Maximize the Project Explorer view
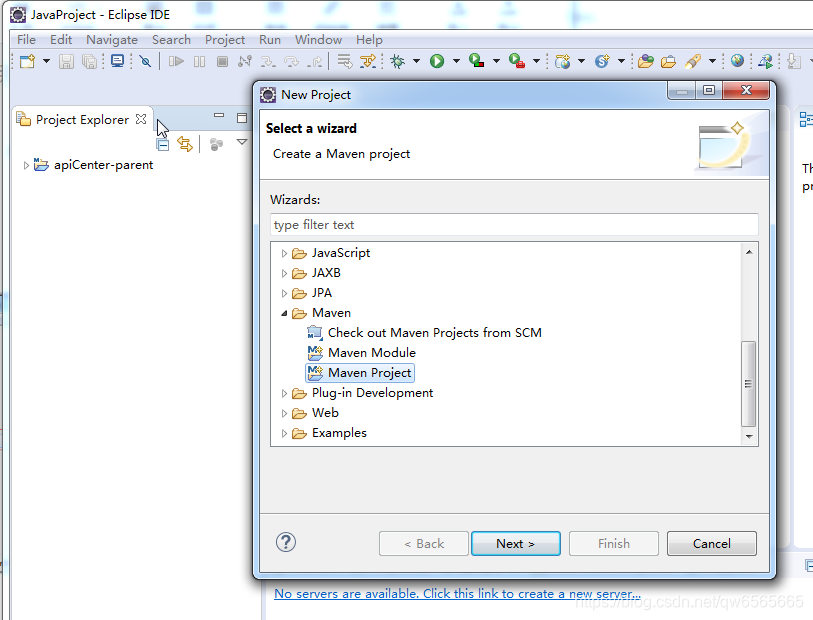The width and height of the screenshot is (813, 620). click(x=242, y=118)
